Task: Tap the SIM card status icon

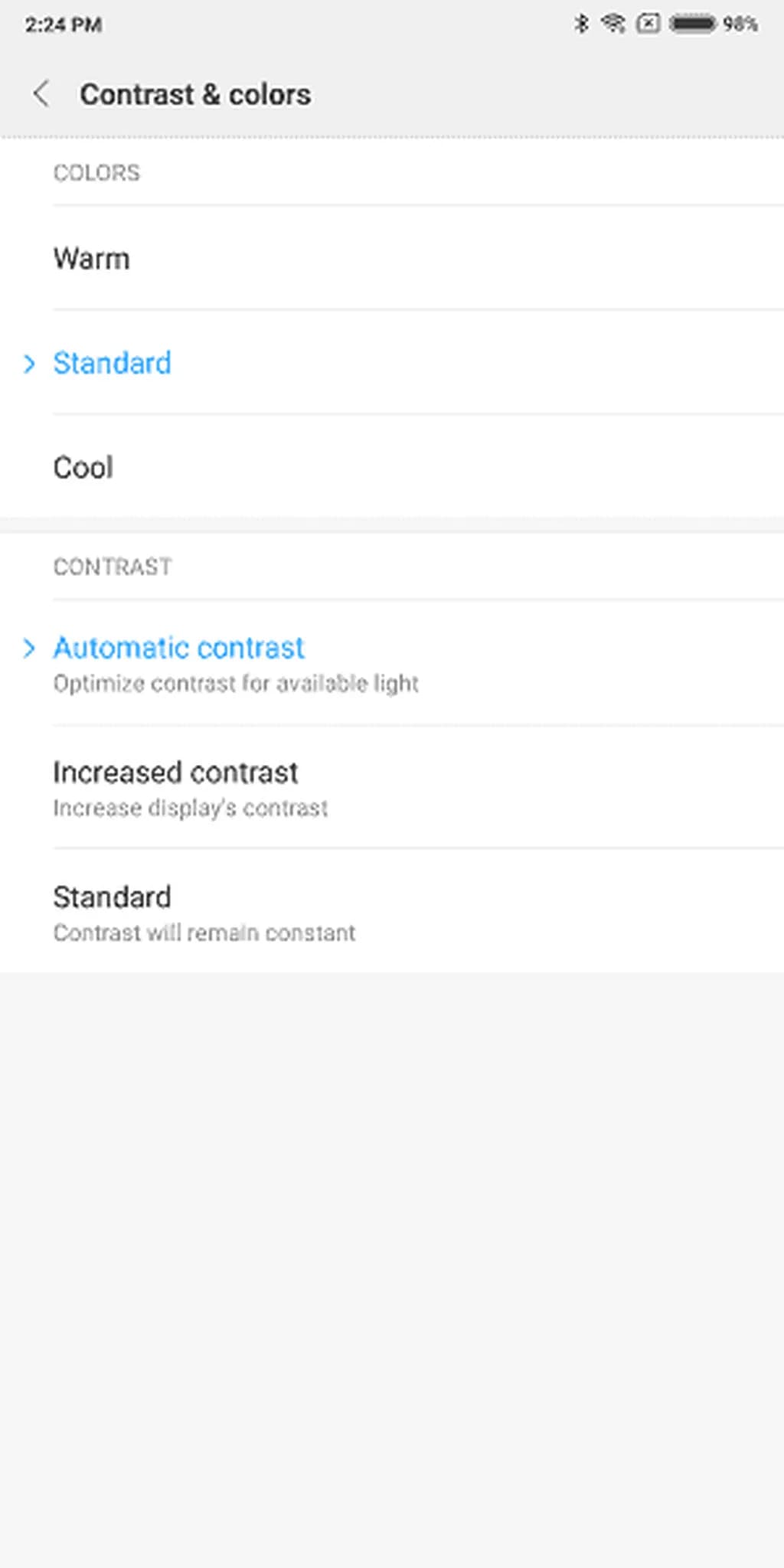Action: tap(648, 24)
